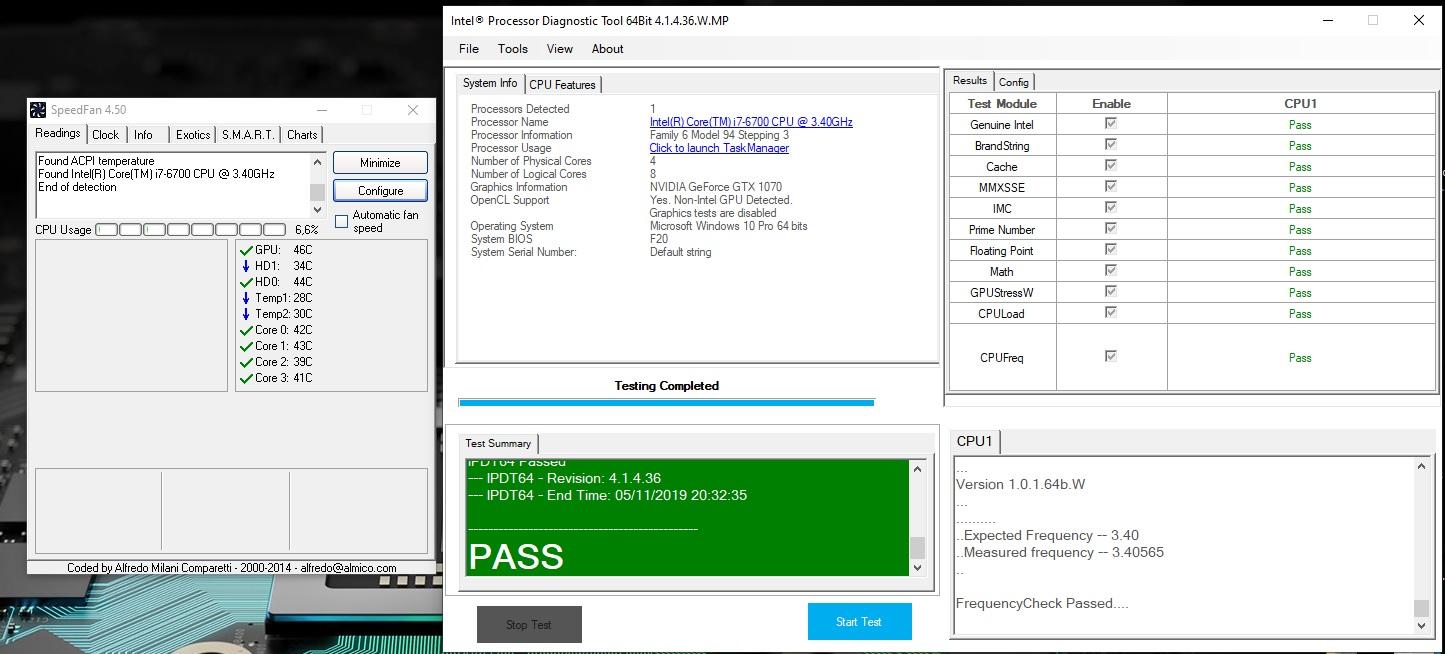Open the Clock tab in SpeedFan
The height and width of the screenshot is (654, 1445).
point(105,135)
